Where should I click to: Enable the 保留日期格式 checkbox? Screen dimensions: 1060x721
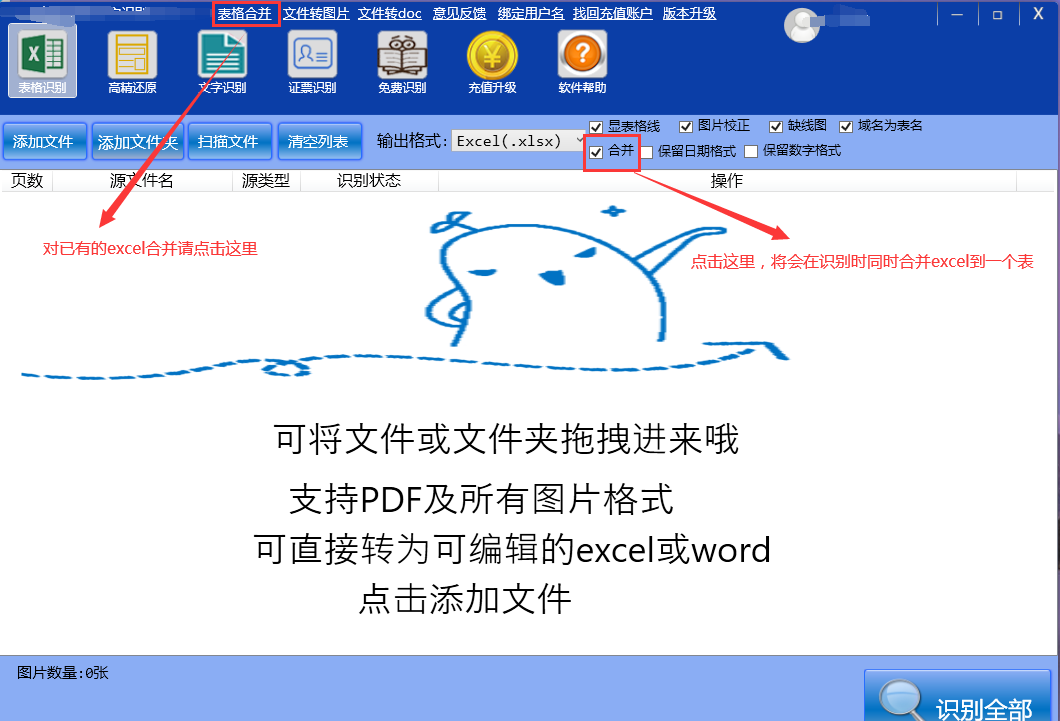coord(647,152)
